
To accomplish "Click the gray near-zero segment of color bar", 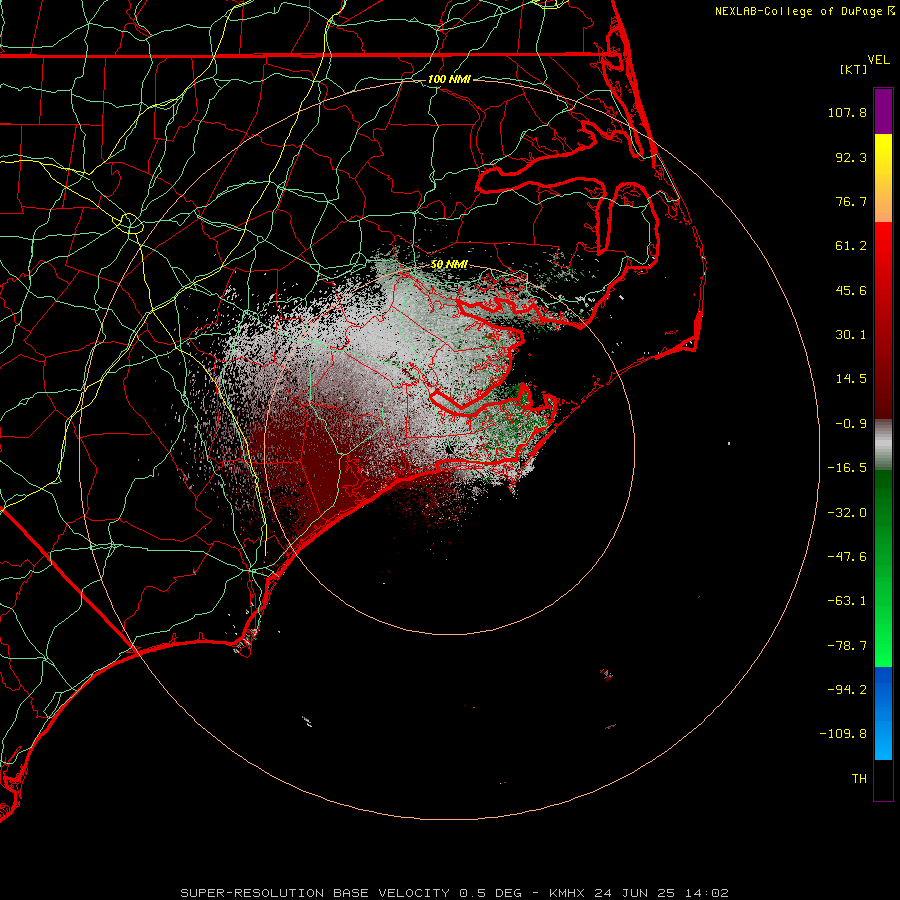I will pos(883,445).
